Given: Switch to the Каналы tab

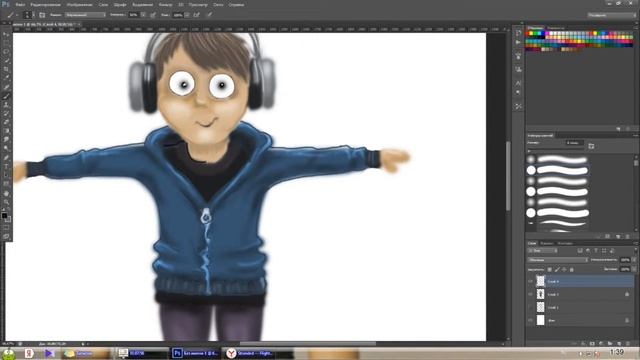Looking at the screenshot, I should tap(547, 243).
